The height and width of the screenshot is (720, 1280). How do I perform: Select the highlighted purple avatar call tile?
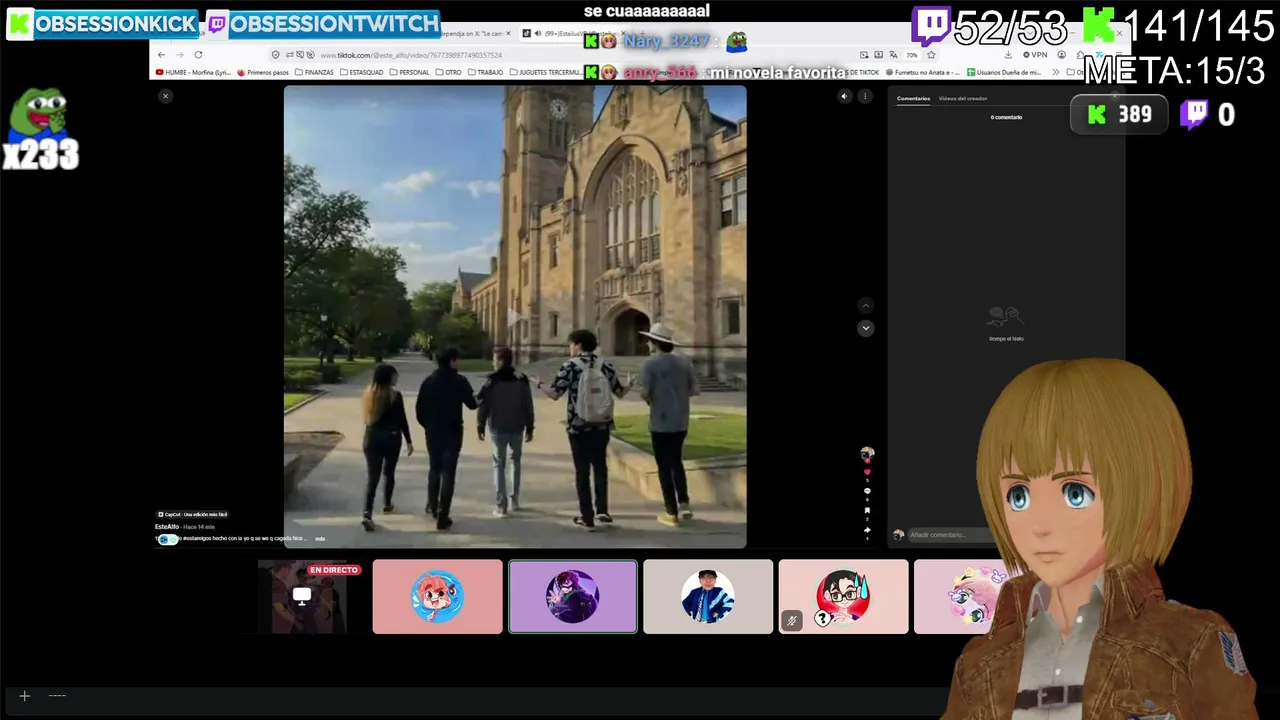(x=573, y=596)
